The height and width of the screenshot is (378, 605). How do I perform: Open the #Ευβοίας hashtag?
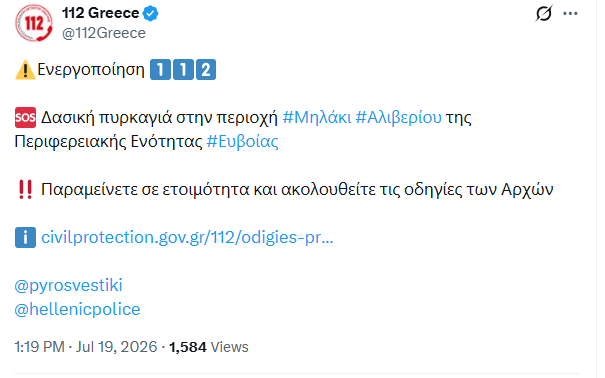[x=242, y=142]
